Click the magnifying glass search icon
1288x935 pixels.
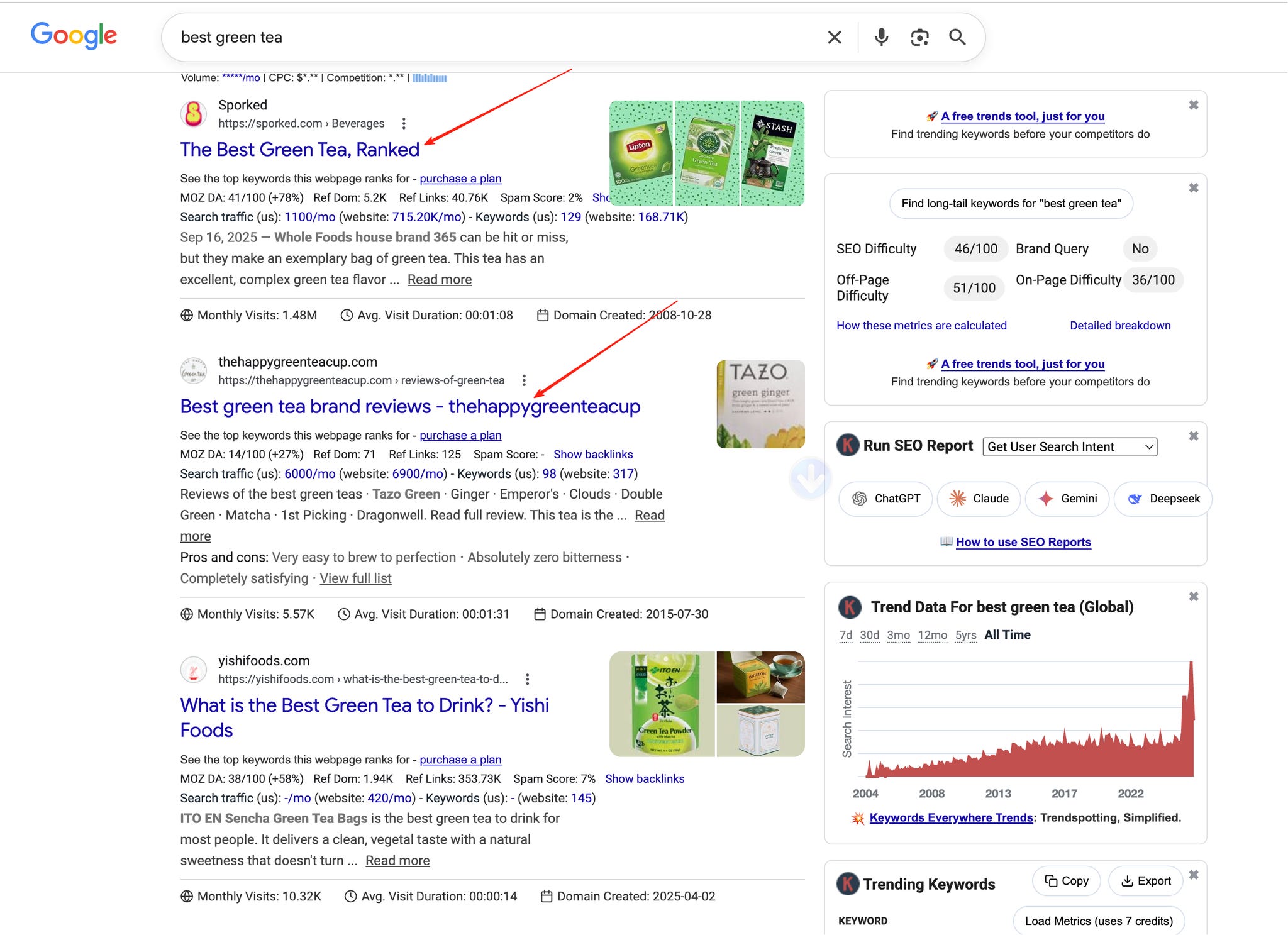[957, 37]
